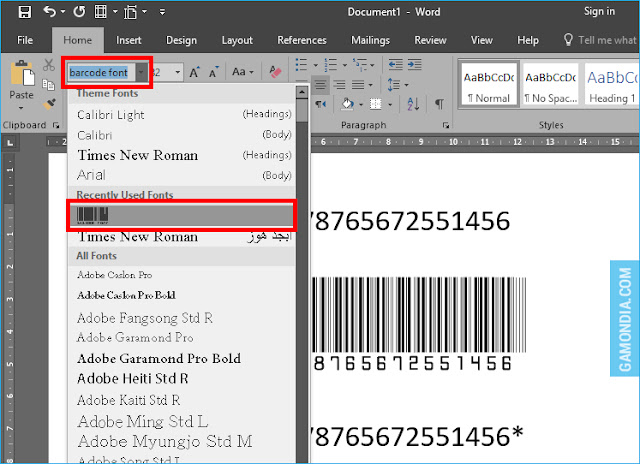640x464 pixels.
Task: Open Clipboard pane dialog launcher
Action: (x=56, y=125)
